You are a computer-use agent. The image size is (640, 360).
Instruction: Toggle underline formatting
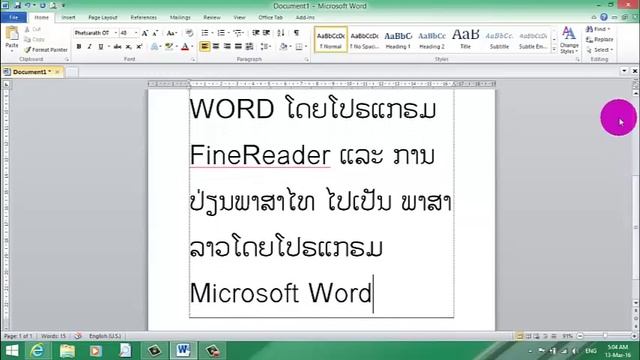[x=100, y=47]
